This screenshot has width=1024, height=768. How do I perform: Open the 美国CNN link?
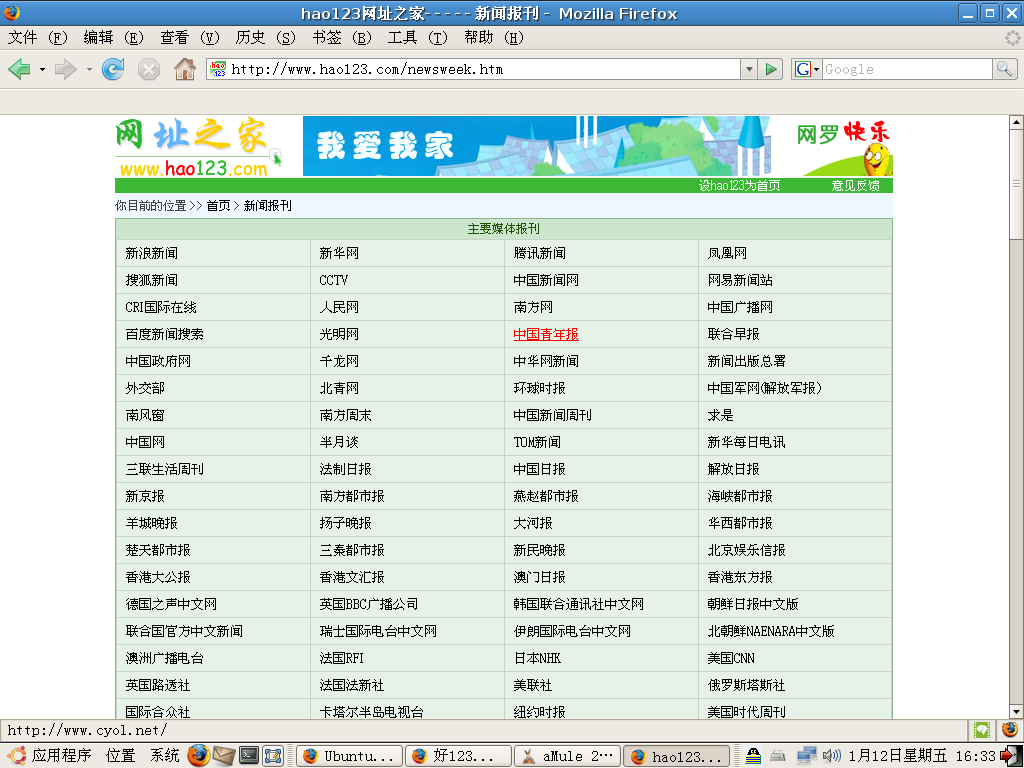[731, 658]
